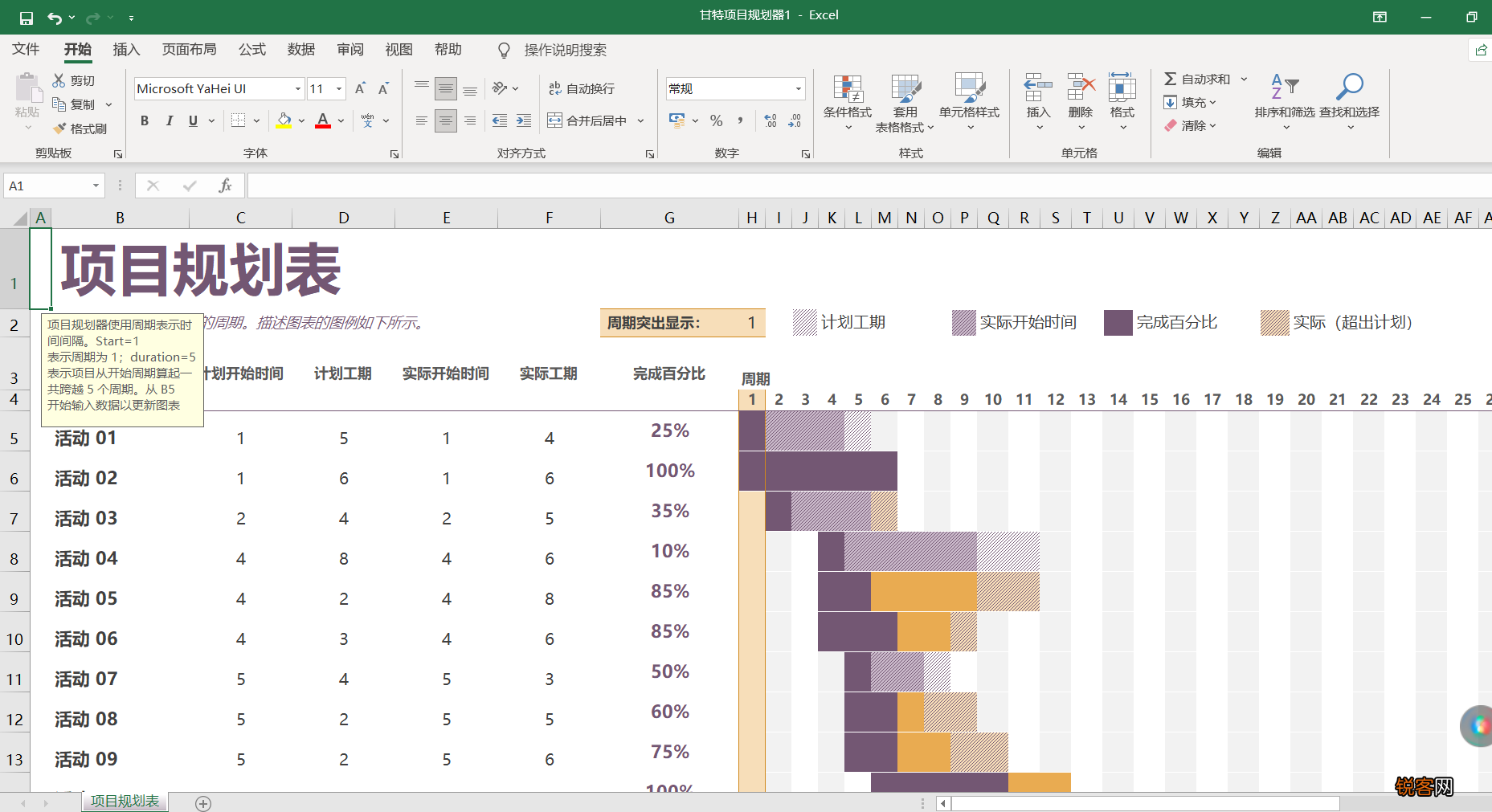Click the Clear (清除) button

[1189, 125]
